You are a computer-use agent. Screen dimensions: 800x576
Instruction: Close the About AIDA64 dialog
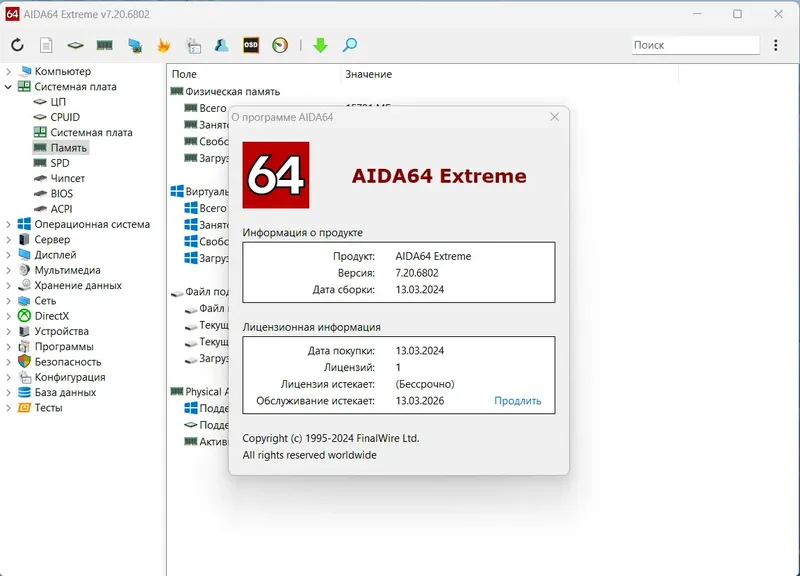[x=555, y=117]
